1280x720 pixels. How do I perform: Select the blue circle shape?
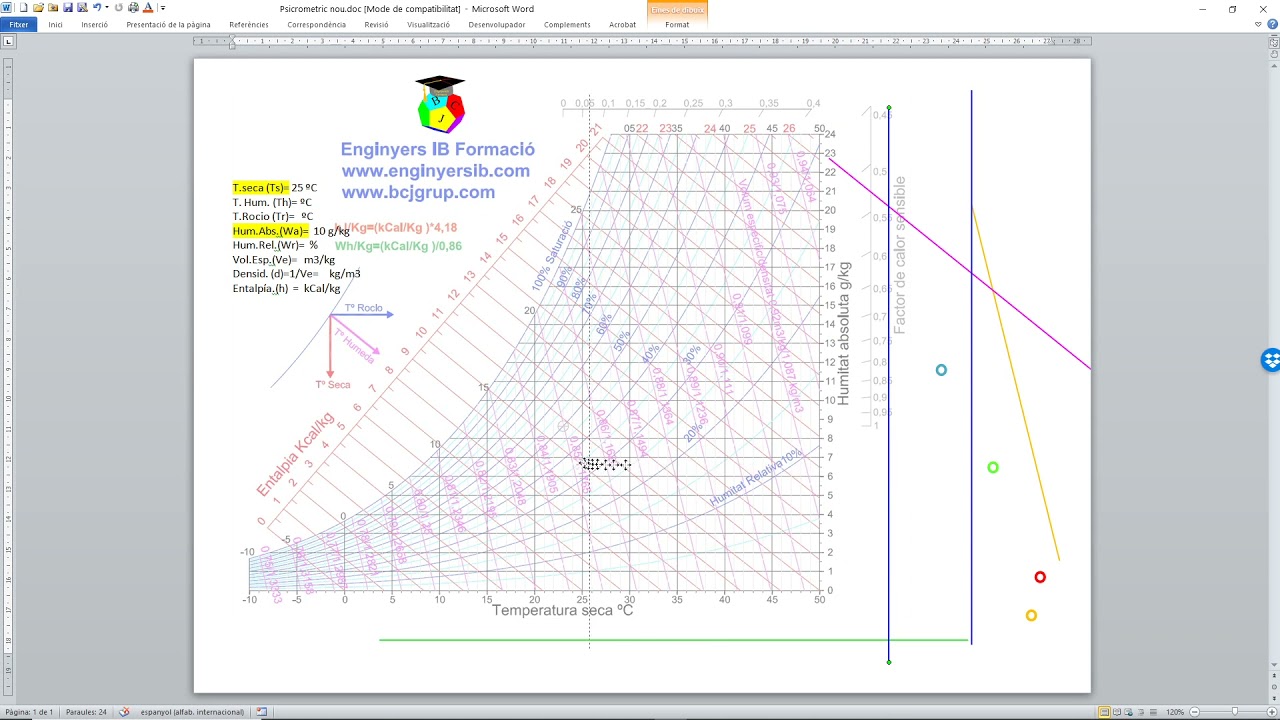[x=941, y=370]
